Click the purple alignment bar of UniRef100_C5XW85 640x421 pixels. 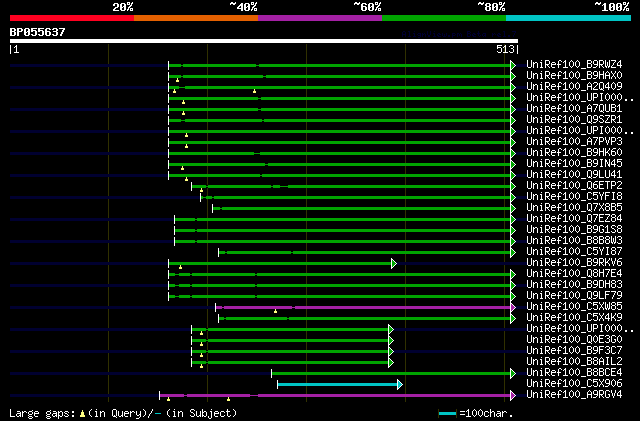363,307
